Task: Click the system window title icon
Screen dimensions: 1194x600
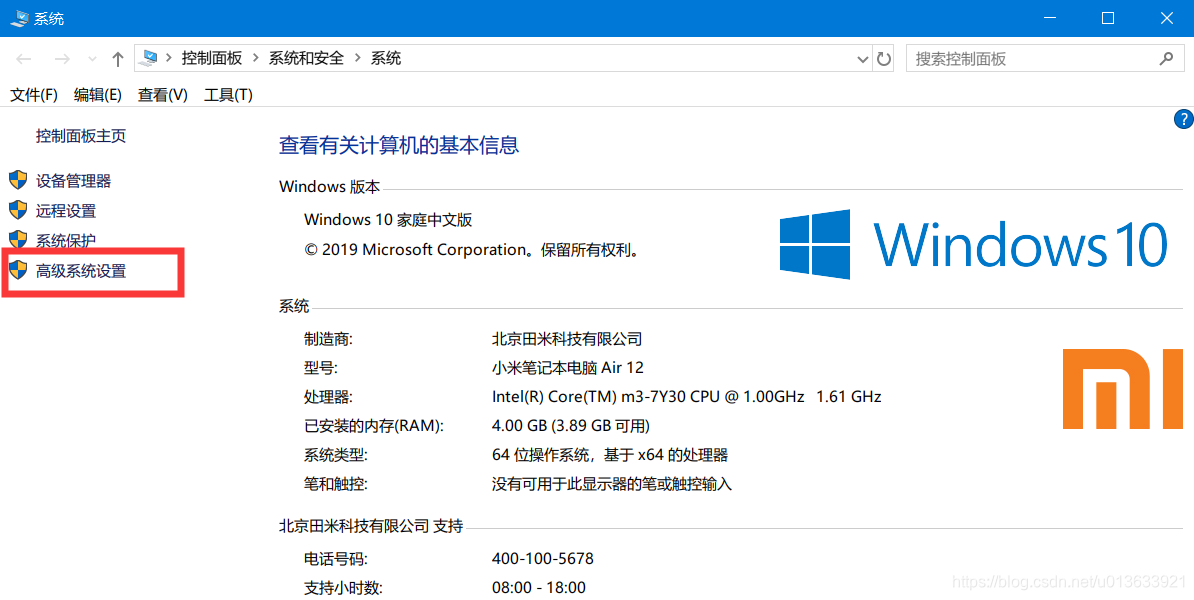Action: 18,18
